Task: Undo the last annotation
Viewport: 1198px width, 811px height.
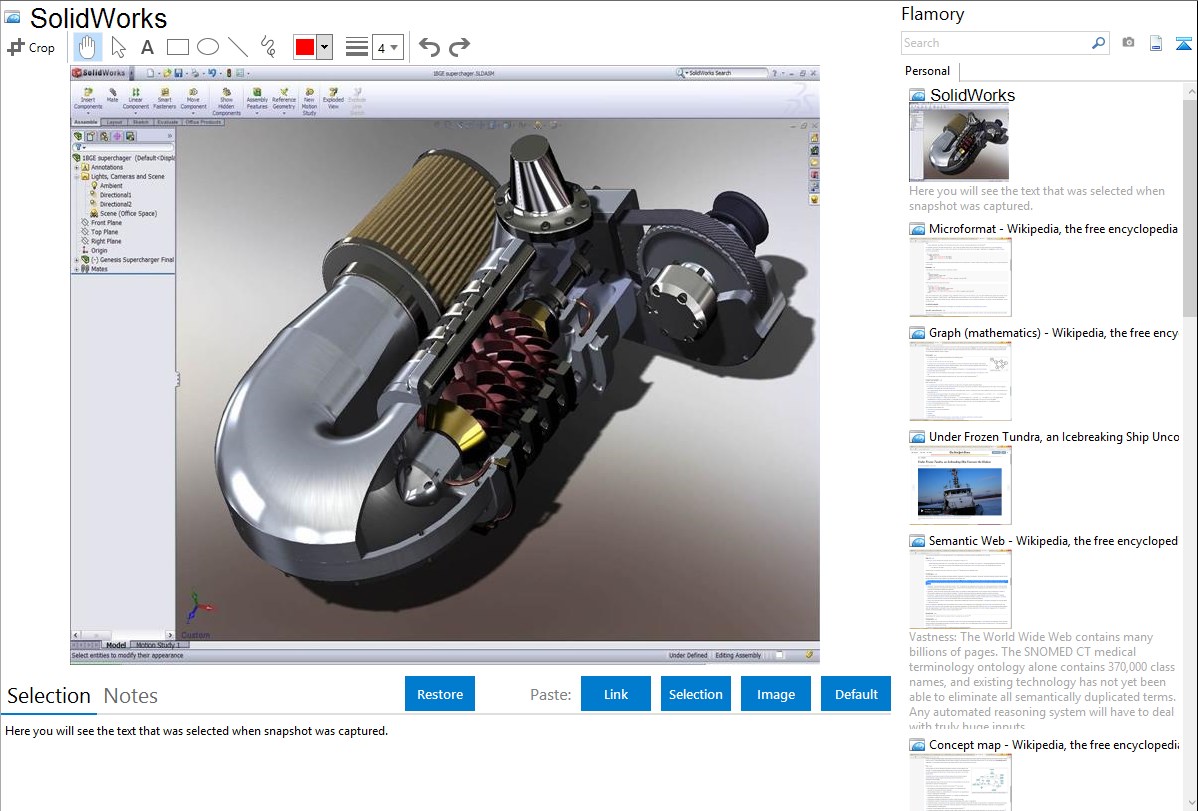Action: click(x=429, y=47)
